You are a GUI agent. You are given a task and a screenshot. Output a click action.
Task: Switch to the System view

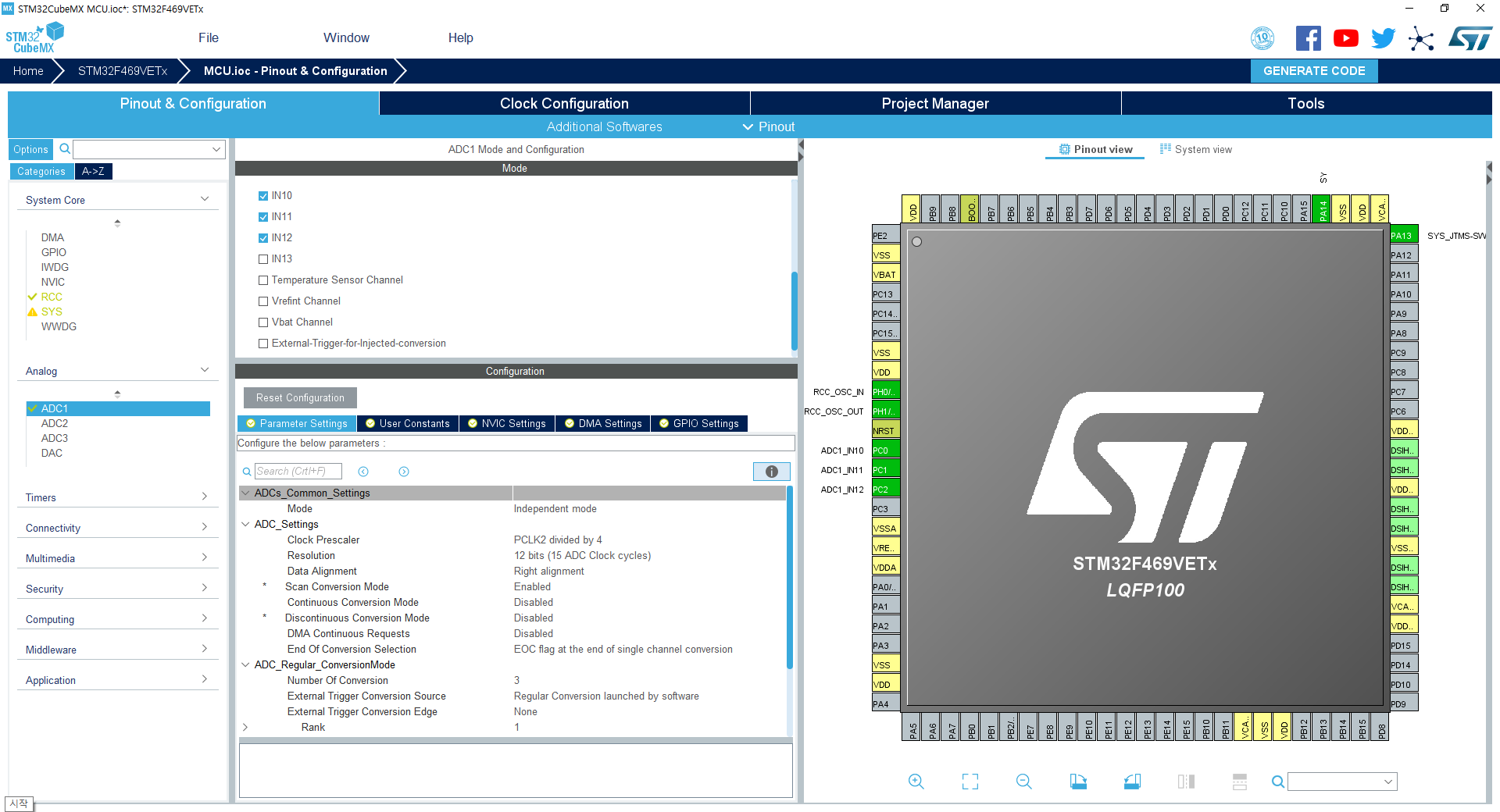point(1195,149)
